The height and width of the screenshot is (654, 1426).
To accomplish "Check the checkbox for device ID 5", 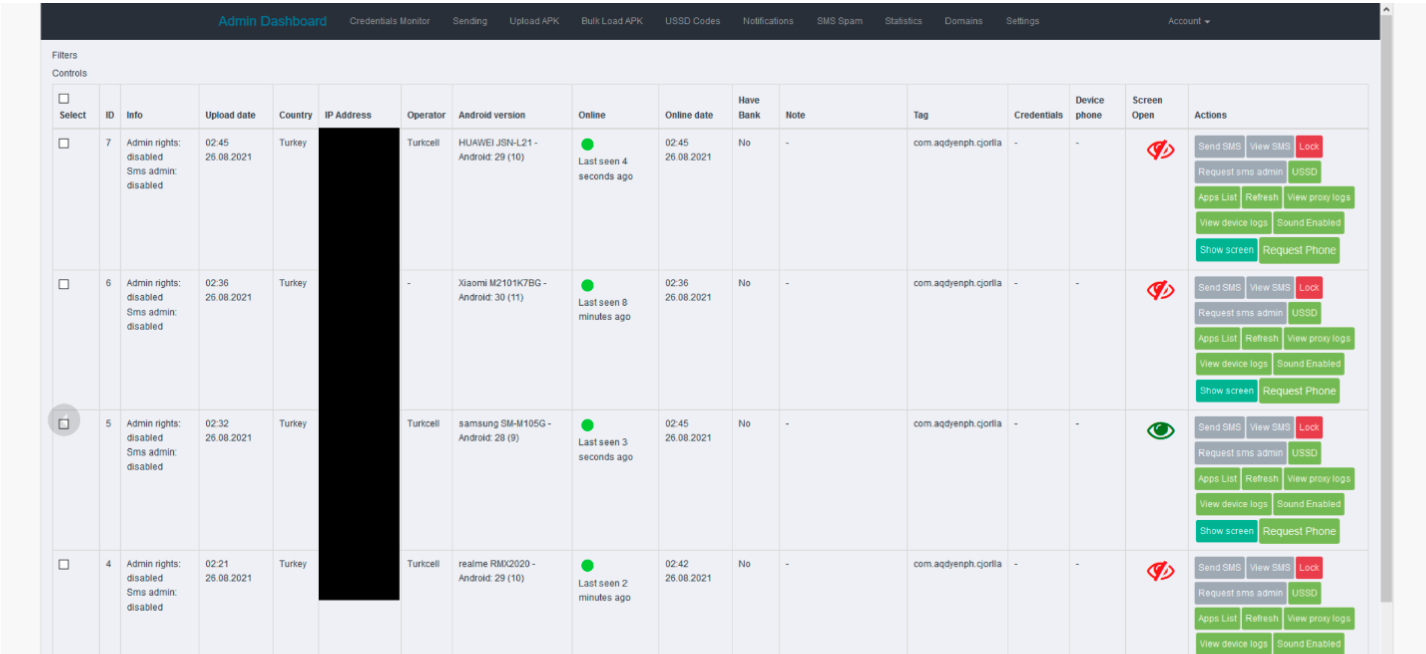I will 64,424.
